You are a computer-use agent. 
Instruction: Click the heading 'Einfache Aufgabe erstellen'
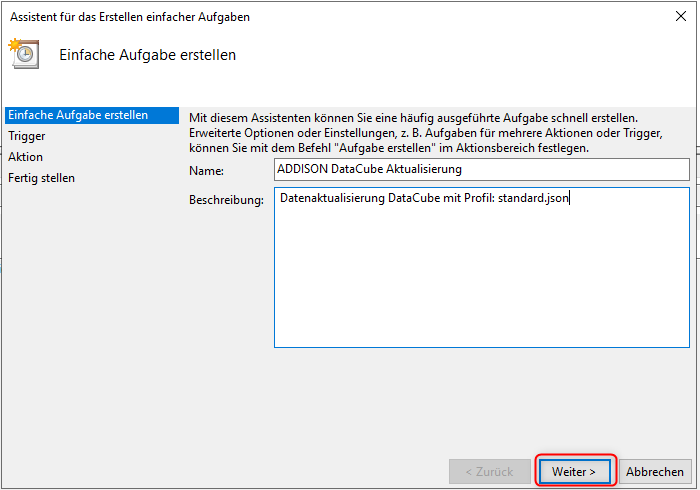point(148,55)
